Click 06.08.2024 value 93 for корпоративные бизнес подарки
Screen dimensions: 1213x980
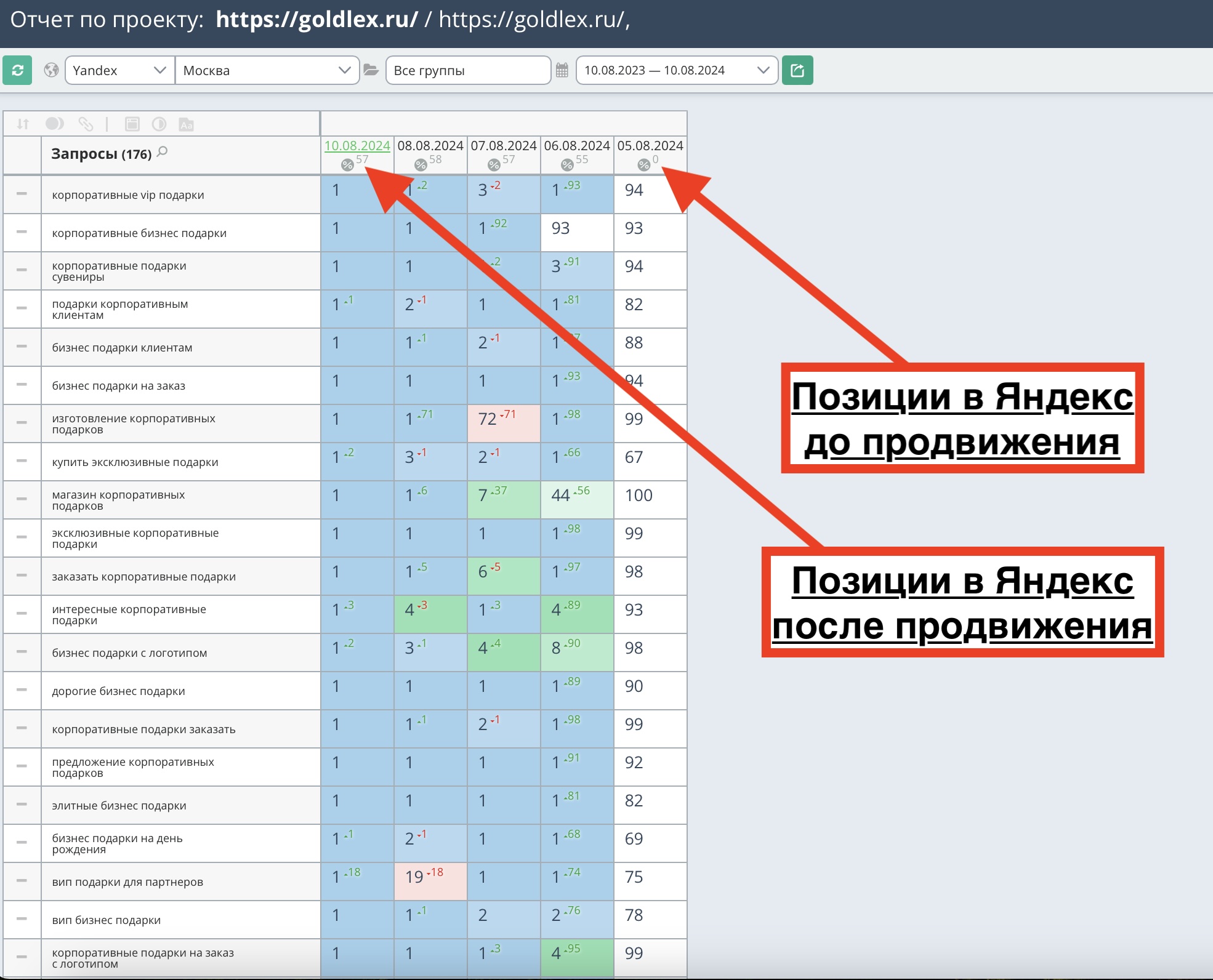pos(577,233)
